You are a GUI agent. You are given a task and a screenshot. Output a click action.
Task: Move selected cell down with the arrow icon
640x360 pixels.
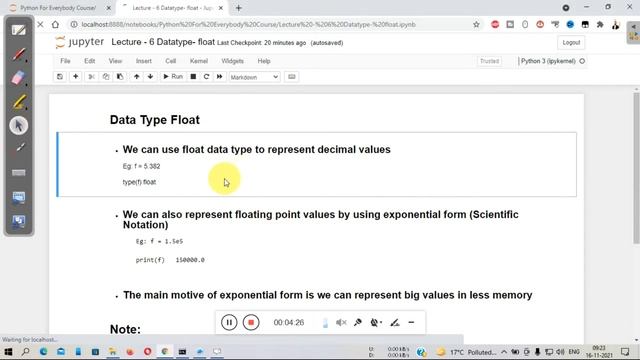tap(150, 77)
